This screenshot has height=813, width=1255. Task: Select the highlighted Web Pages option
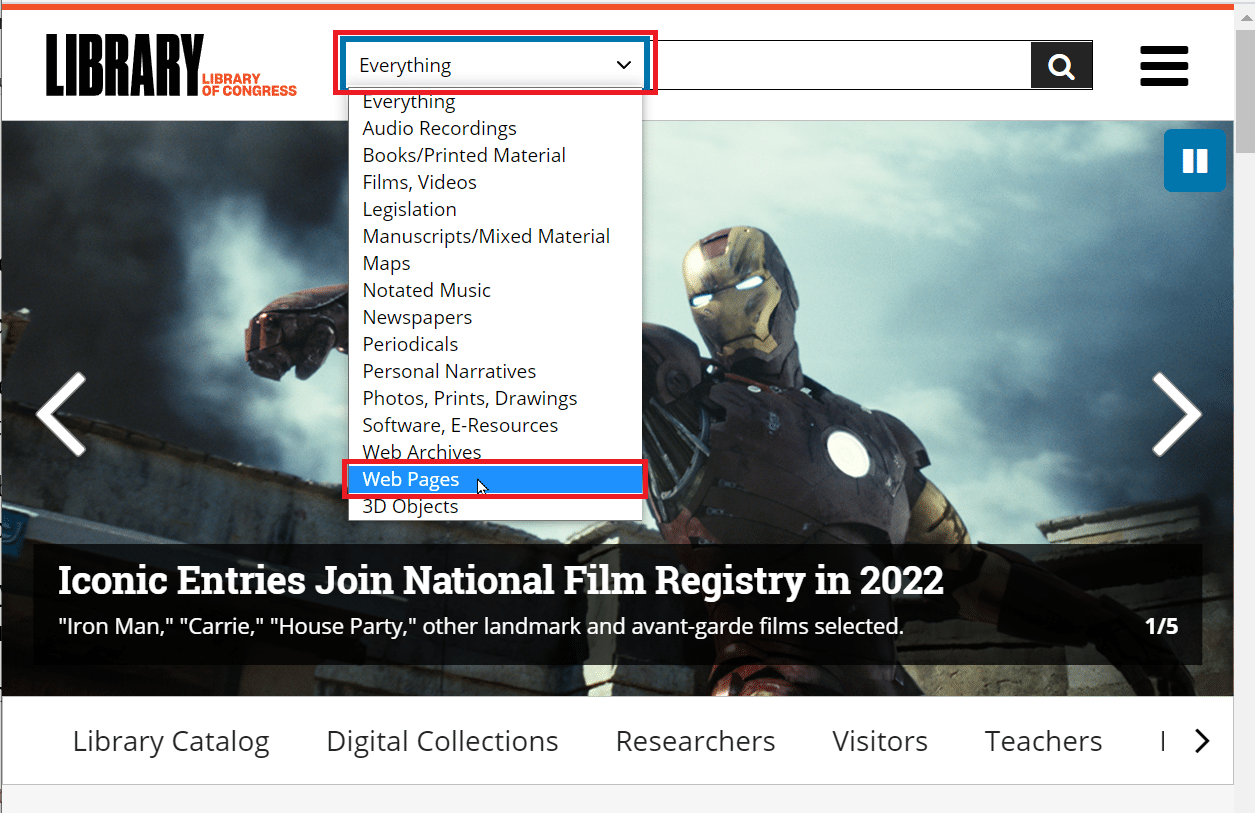(495, 479)
